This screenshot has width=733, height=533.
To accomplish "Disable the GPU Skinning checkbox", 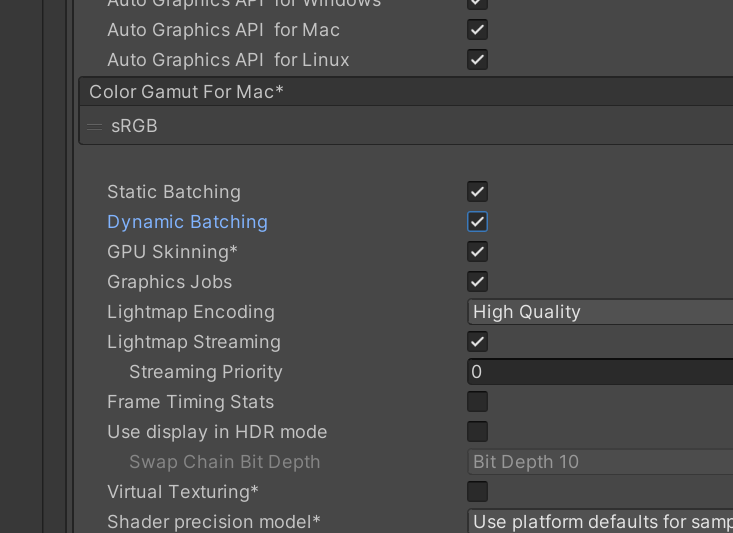I will click(478, 252).
